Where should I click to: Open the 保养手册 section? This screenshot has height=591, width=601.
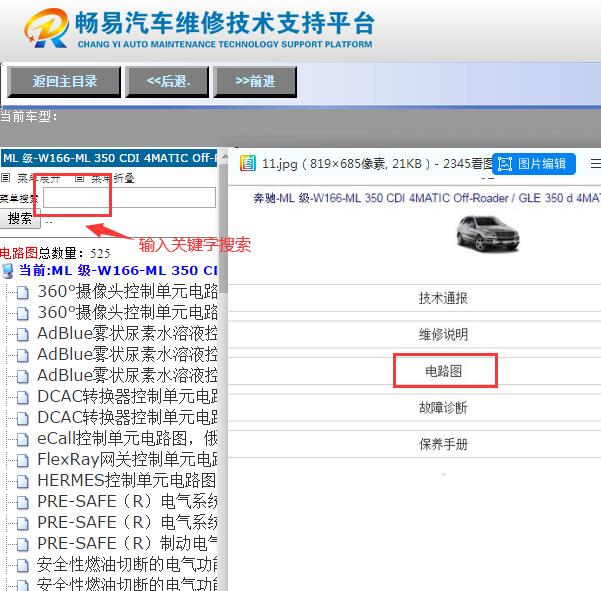pyautogui.click(x=443, y=444)
